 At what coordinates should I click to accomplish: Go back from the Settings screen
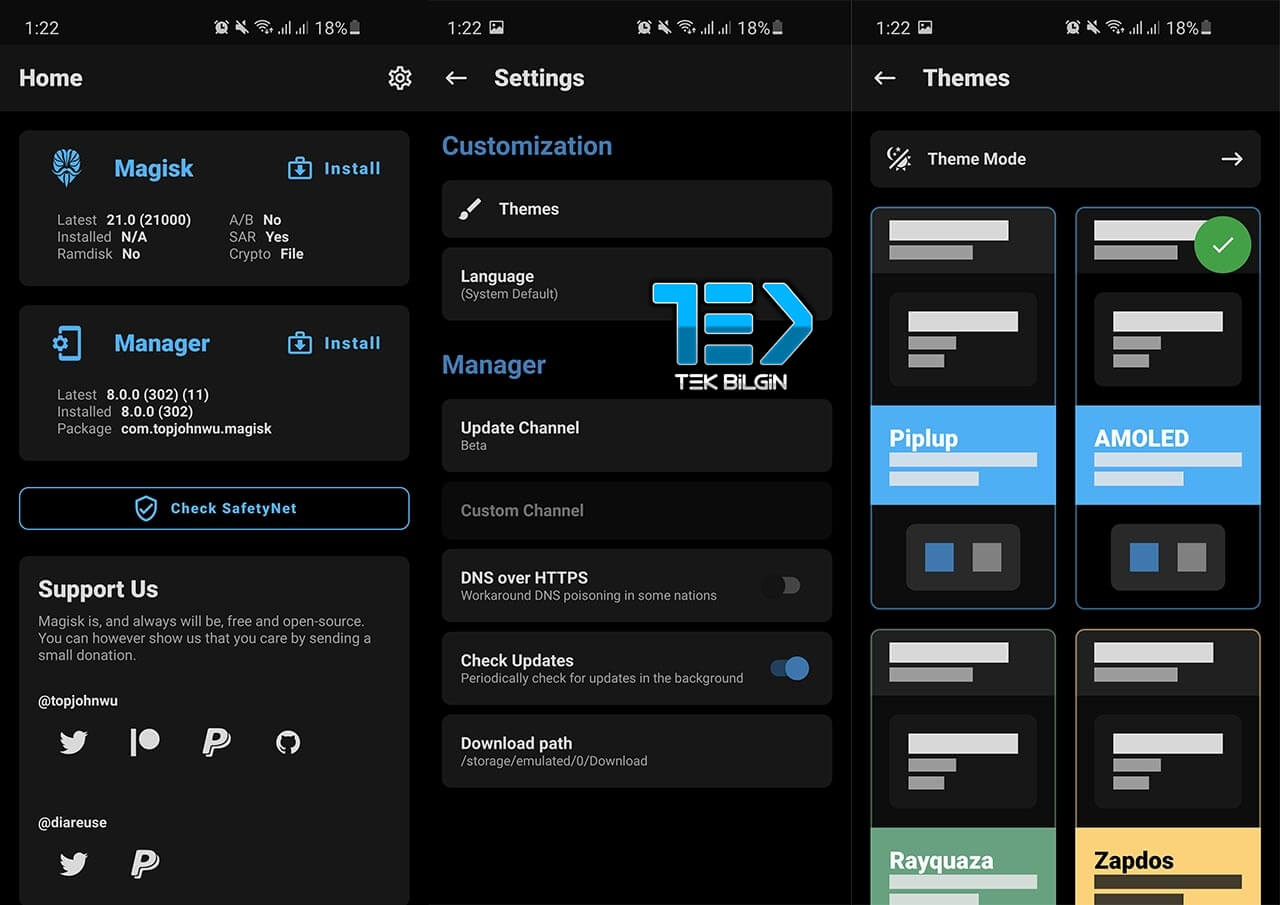[x=456, y=78]
